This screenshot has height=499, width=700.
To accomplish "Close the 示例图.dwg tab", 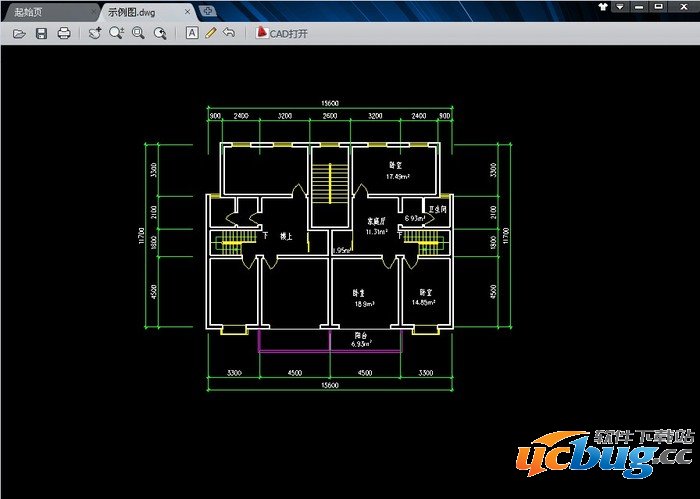I will point(186,11).
